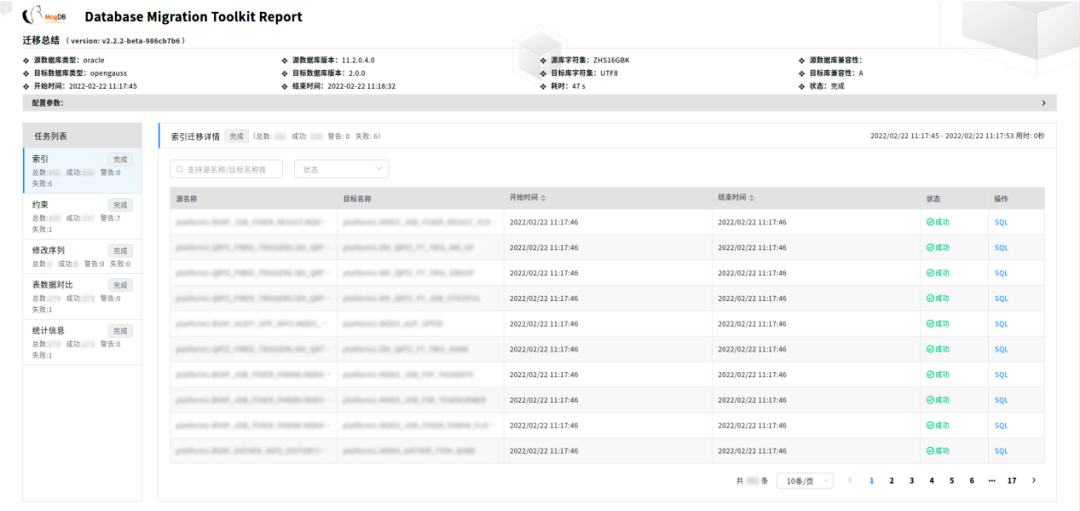Click end time 2022-02-22 11:18:32 in summary
The width and height of the screenshot is (1080, 511).
pyautogui.click(x=361, y=86)
